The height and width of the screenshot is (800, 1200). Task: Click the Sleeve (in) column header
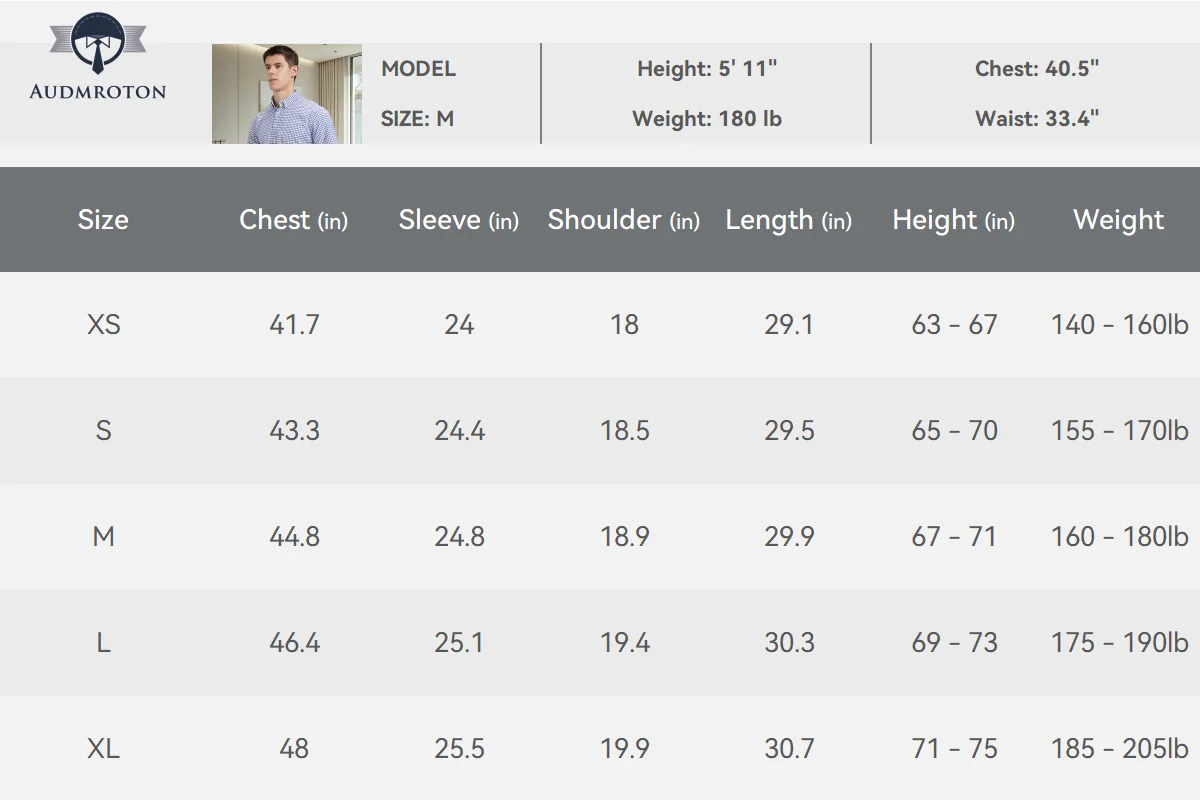(x=459, y=220)
